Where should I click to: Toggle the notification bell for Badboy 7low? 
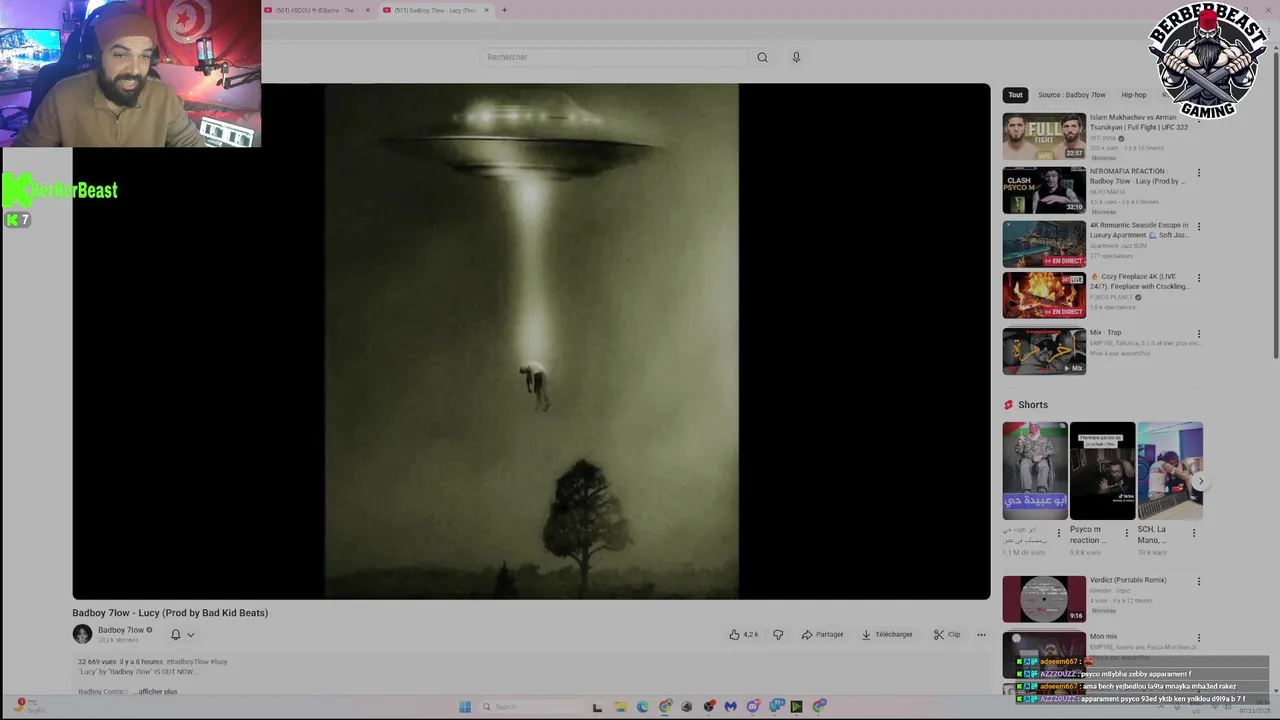pos(175,634)
